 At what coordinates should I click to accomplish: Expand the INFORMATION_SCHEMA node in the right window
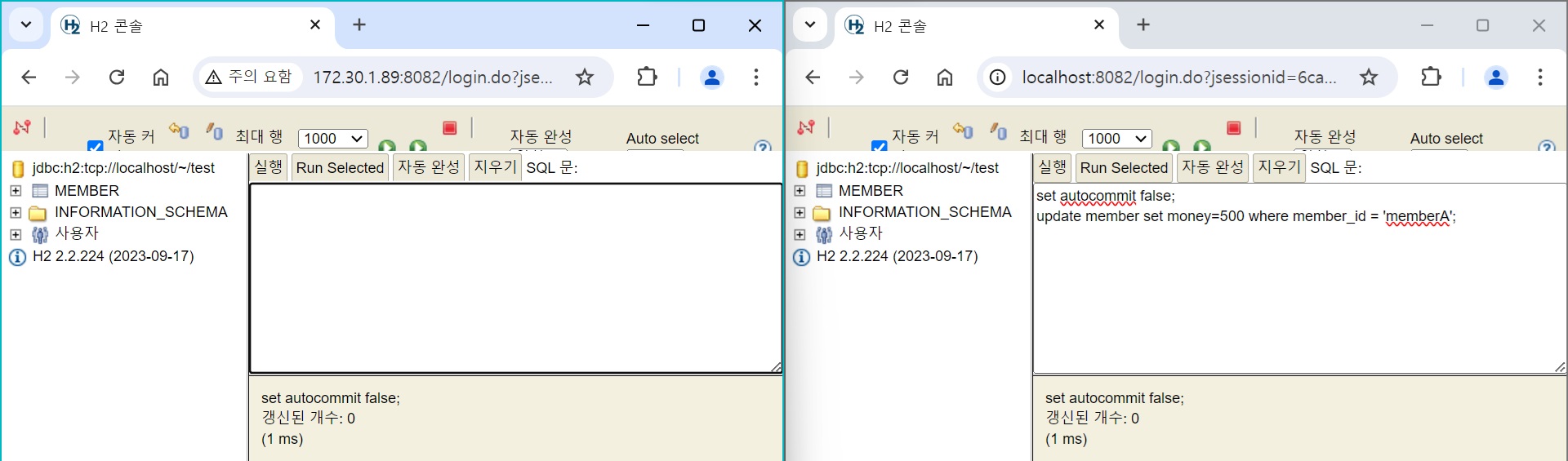[x=800, y=212]
